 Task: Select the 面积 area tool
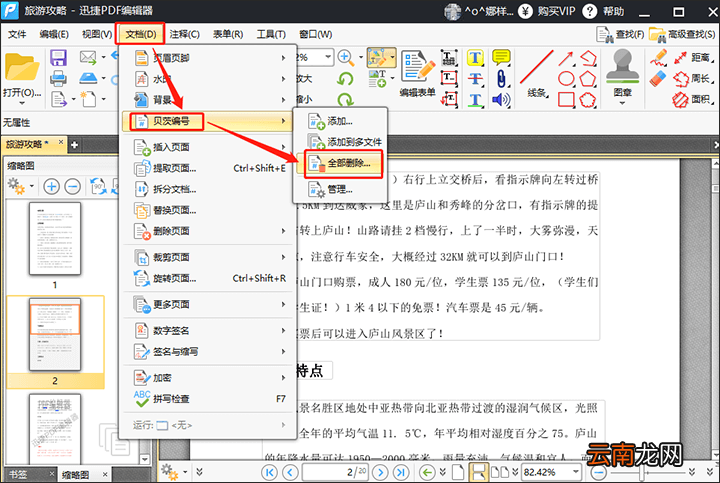coord(693,99)
